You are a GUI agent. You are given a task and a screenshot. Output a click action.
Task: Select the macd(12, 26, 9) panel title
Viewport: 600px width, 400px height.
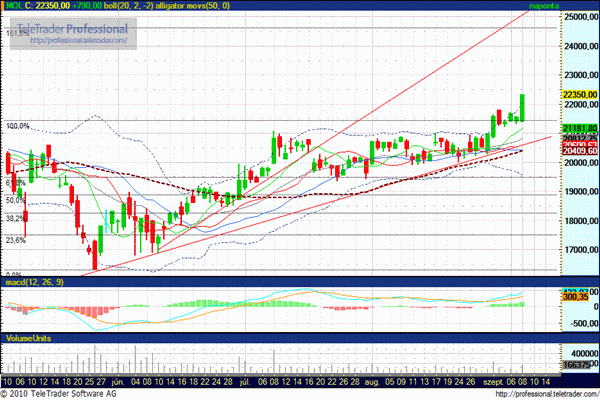pos(37,285)
